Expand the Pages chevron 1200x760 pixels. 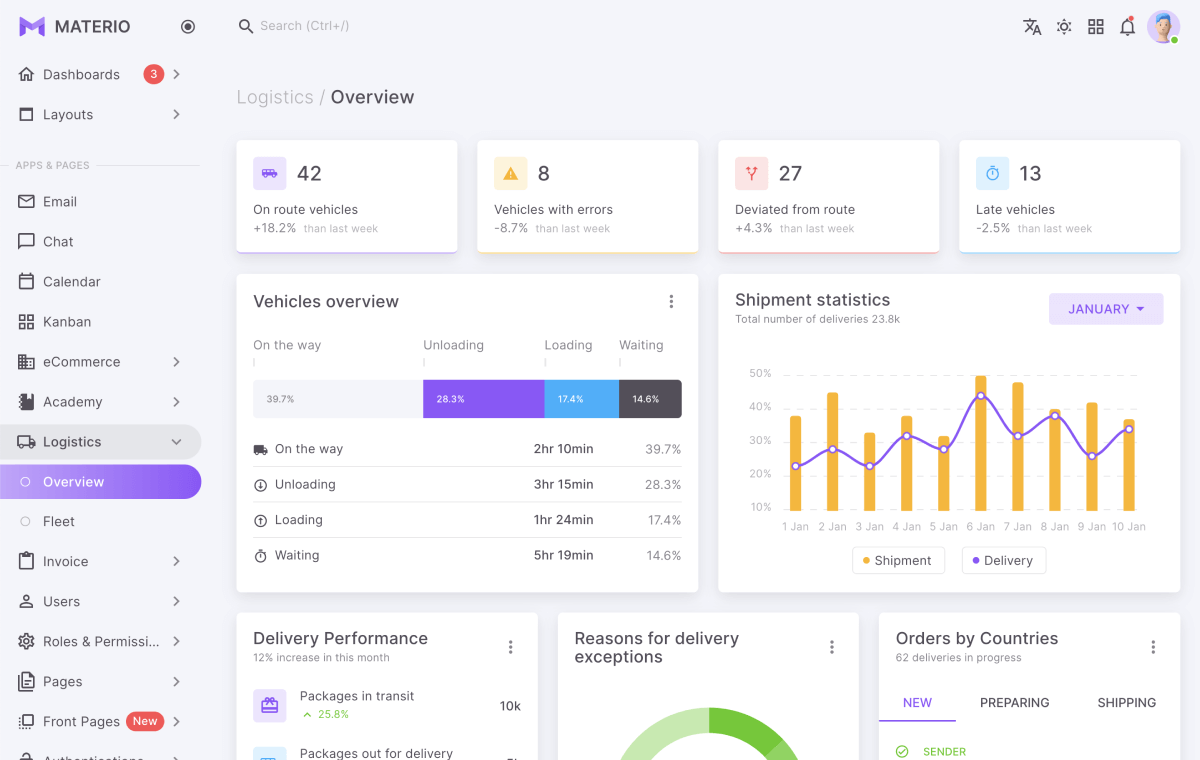(x=176, y=681)
